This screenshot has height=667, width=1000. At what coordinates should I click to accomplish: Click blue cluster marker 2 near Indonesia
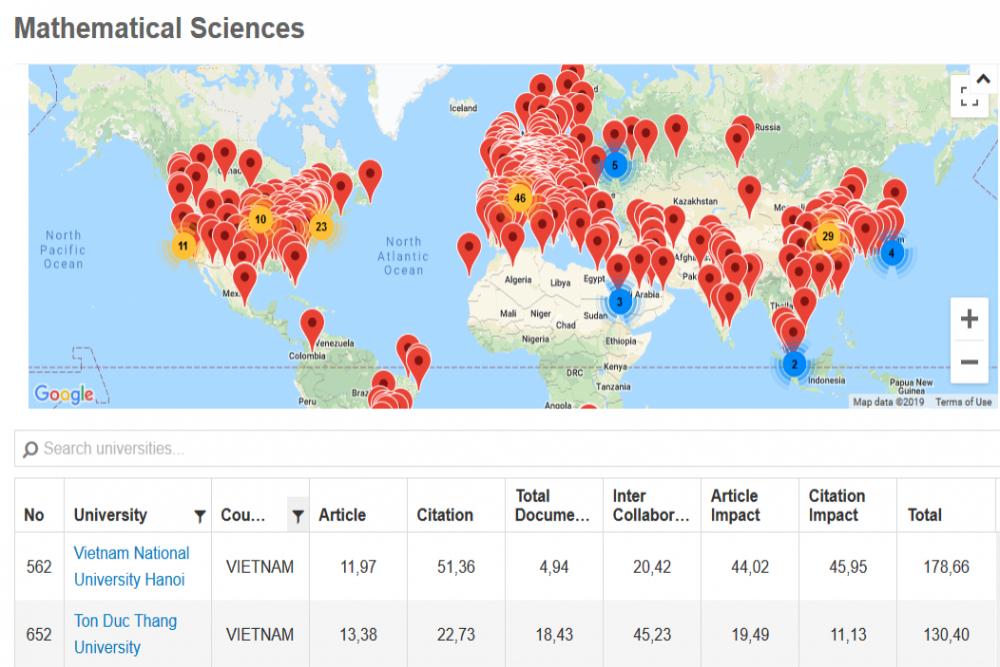click(x=794, y=365)
